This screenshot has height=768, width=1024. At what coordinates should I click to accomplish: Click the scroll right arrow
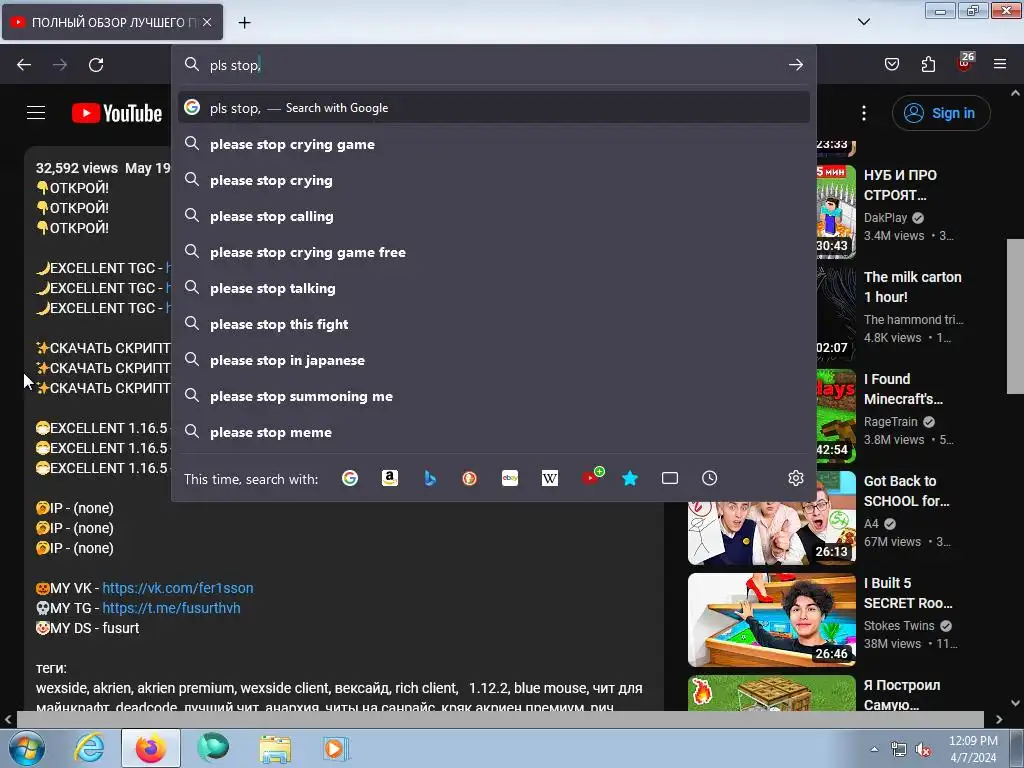pyautogui.click(x=999, y=719)
